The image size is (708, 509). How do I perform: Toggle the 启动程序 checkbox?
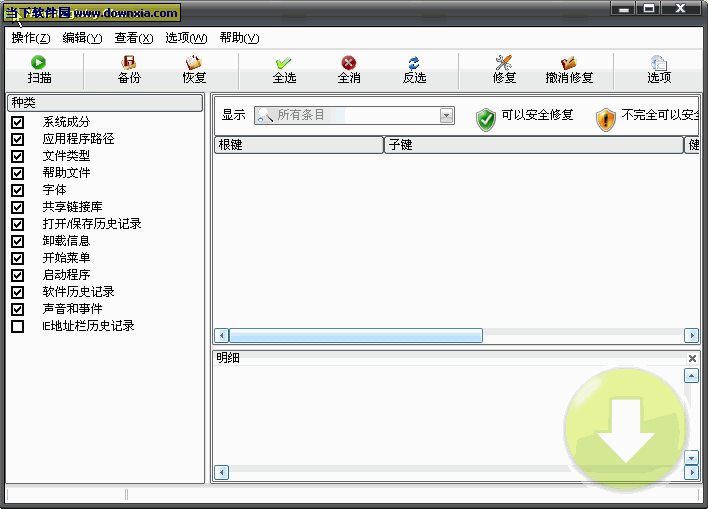(18, 275)
